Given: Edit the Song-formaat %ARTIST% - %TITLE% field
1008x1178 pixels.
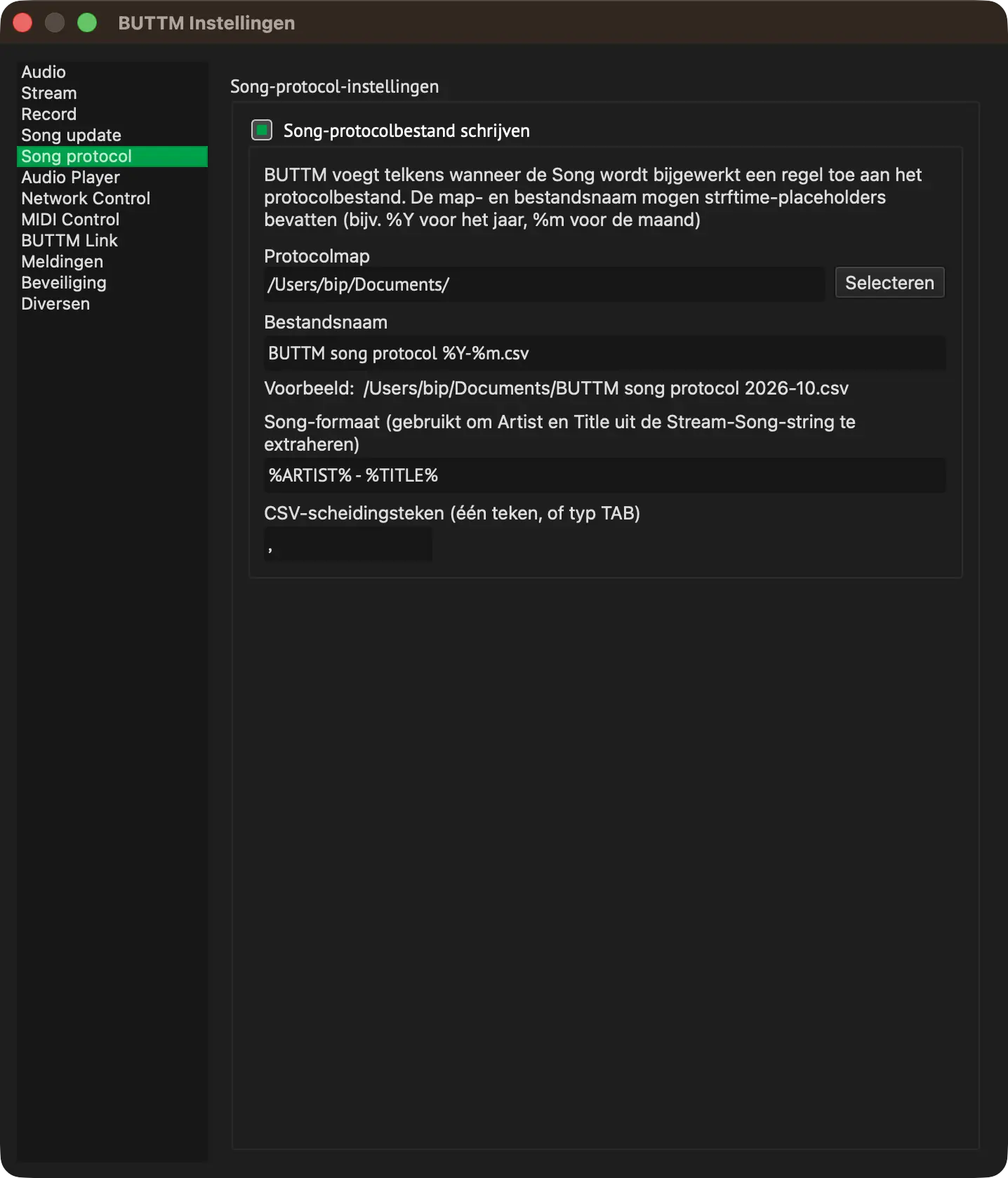Looking at the screenshot, I should [604, 475].
